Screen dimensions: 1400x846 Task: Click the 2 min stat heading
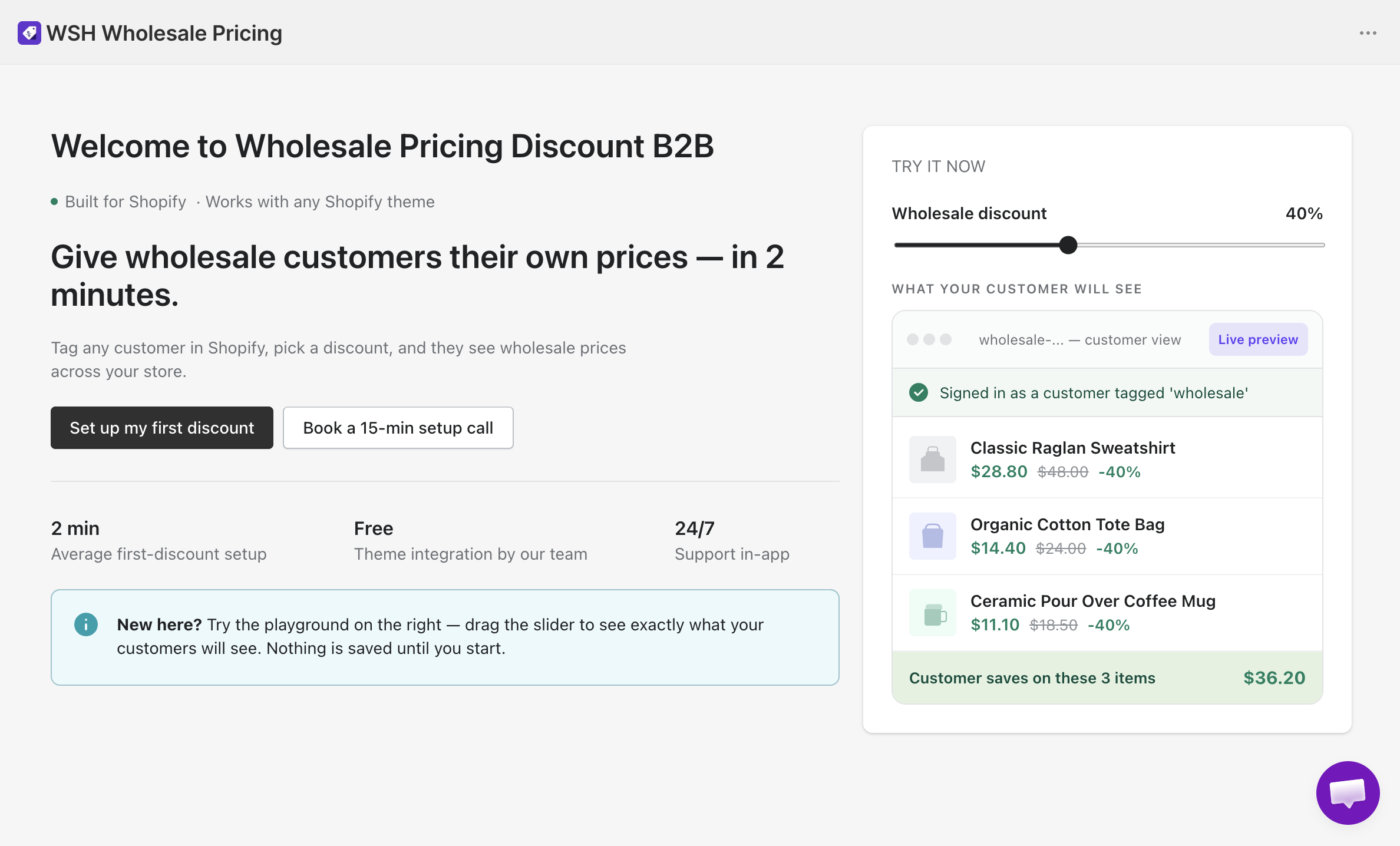click(75, 528)
